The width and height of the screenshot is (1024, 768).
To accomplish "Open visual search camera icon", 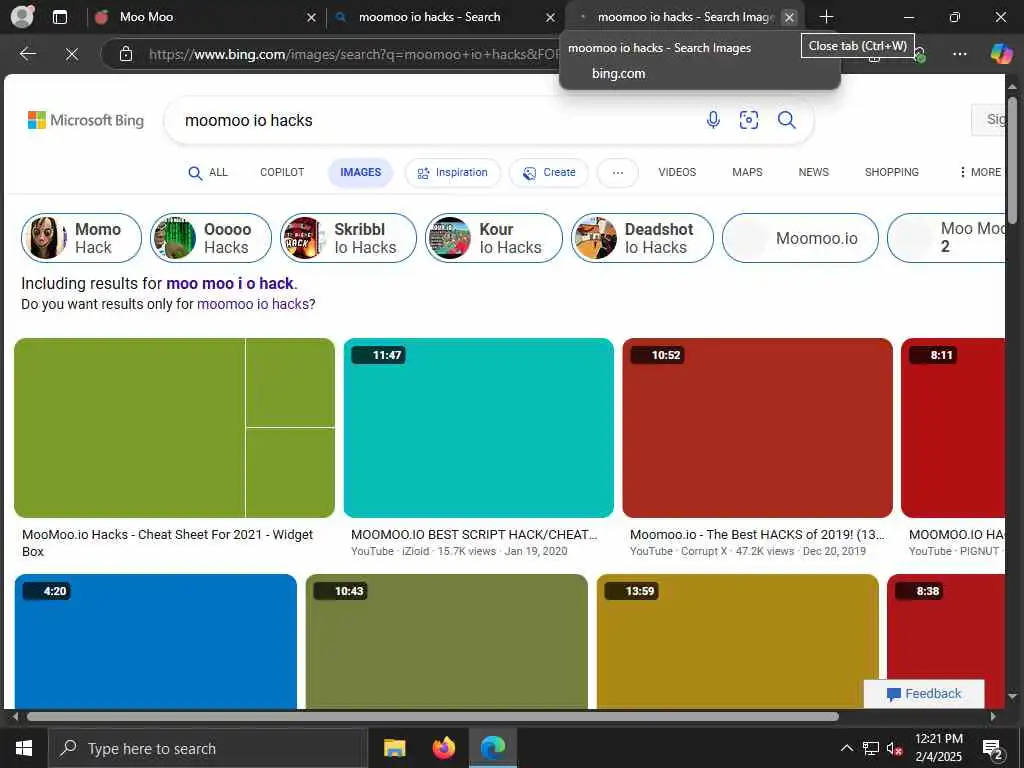I will 748,120.
